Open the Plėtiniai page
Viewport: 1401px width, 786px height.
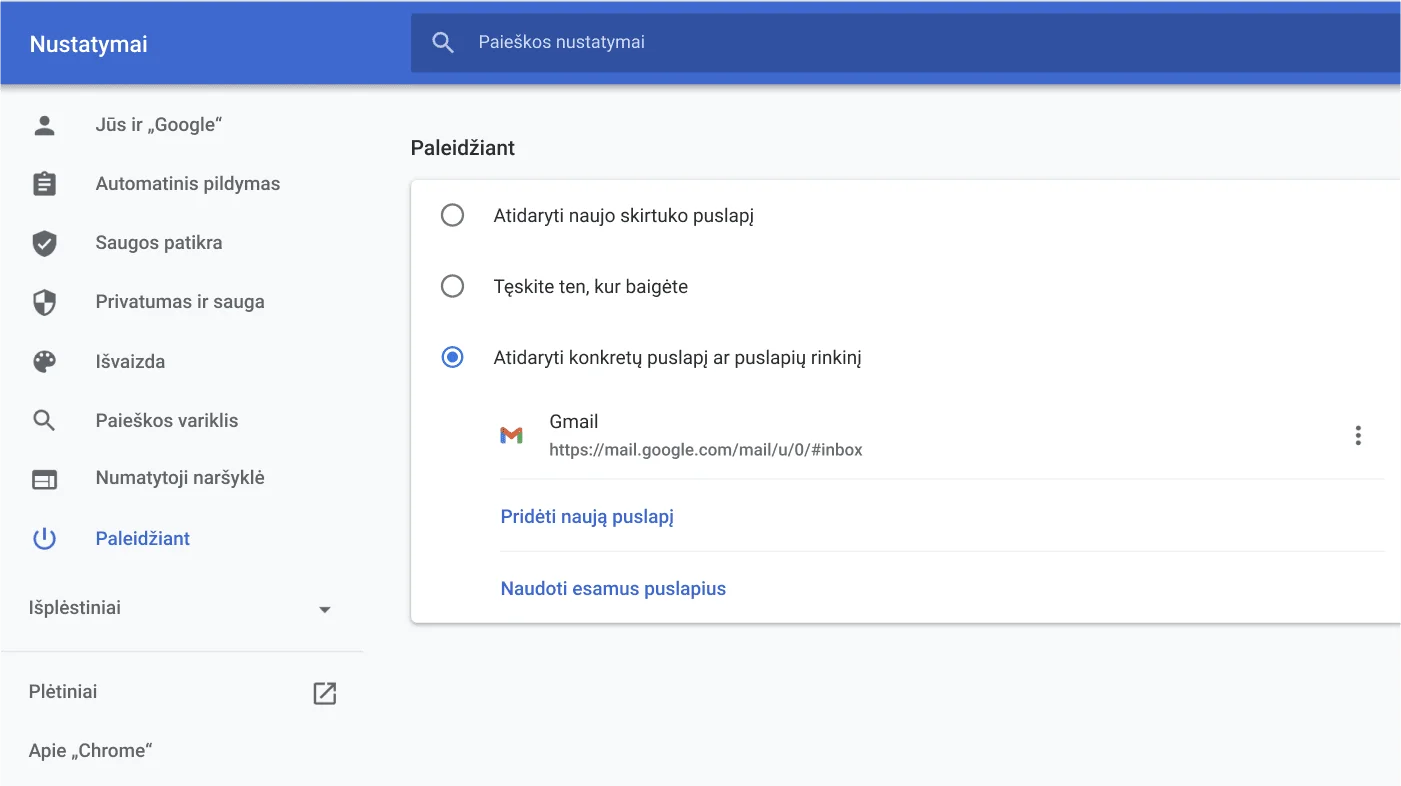pos(63,691)
